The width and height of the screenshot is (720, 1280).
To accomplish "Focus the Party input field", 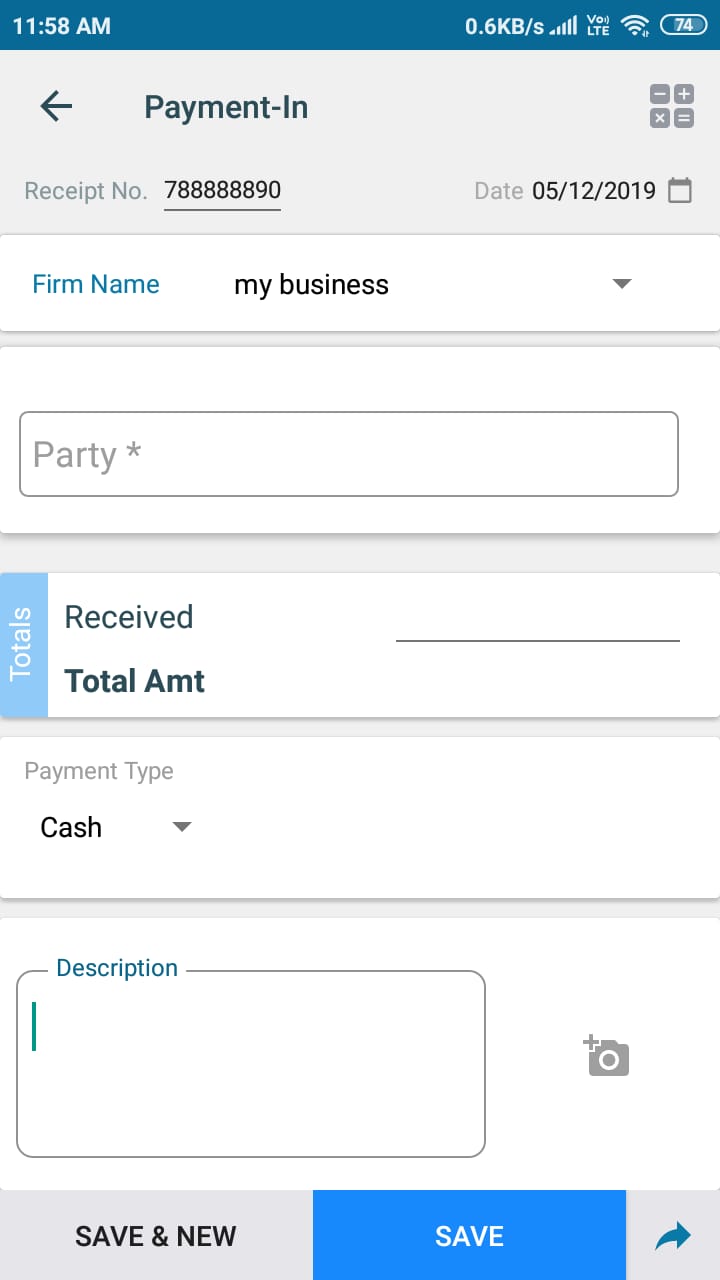I will pos(349,454).
